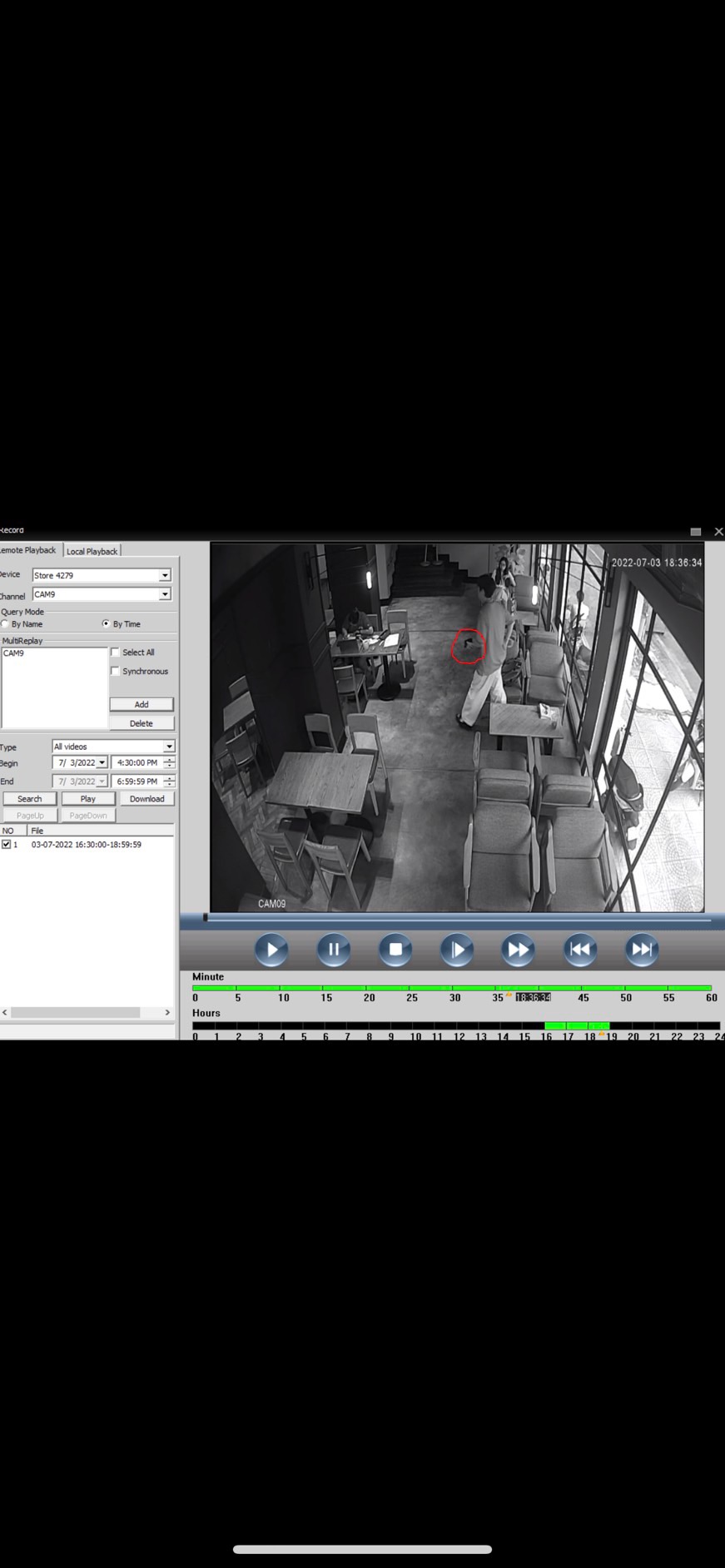725x1568 pixels.
Task: Click the right scroll arrow under file list
Action: point(167,1013)
